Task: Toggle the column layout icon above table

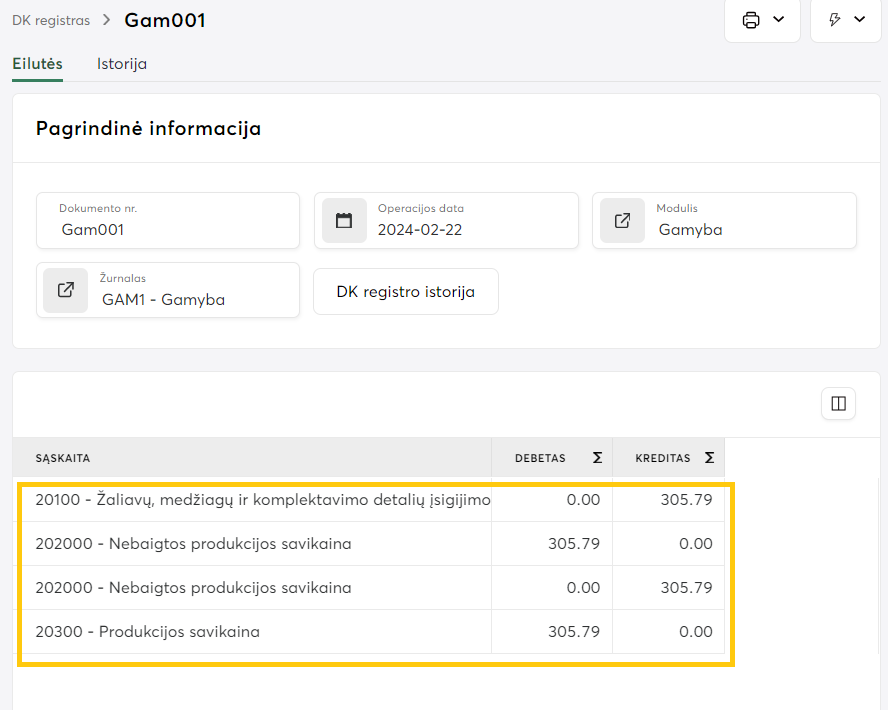Action: (838, 404)
